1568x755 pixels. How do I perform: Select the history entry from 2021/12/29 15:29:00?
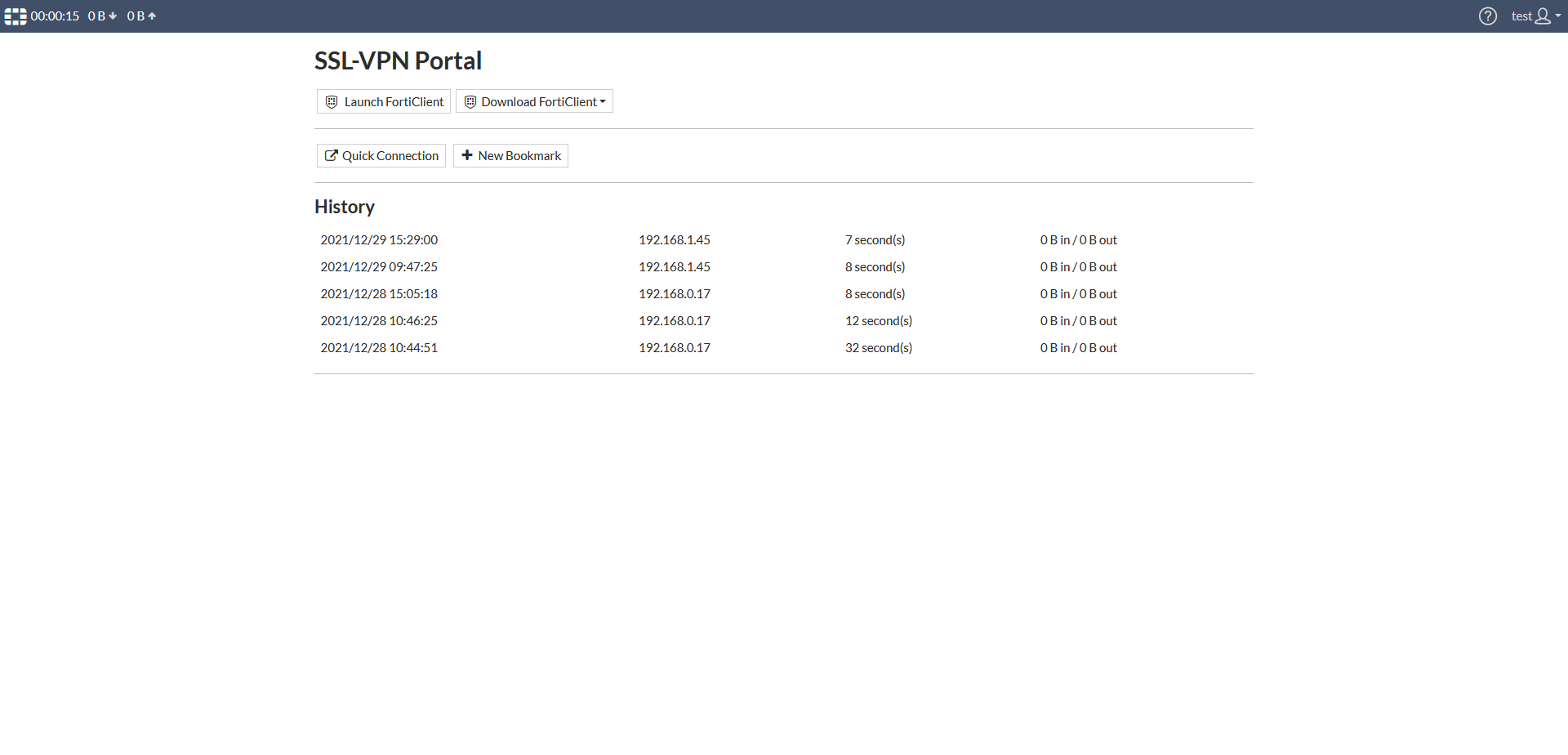click(x=378, y=239)
